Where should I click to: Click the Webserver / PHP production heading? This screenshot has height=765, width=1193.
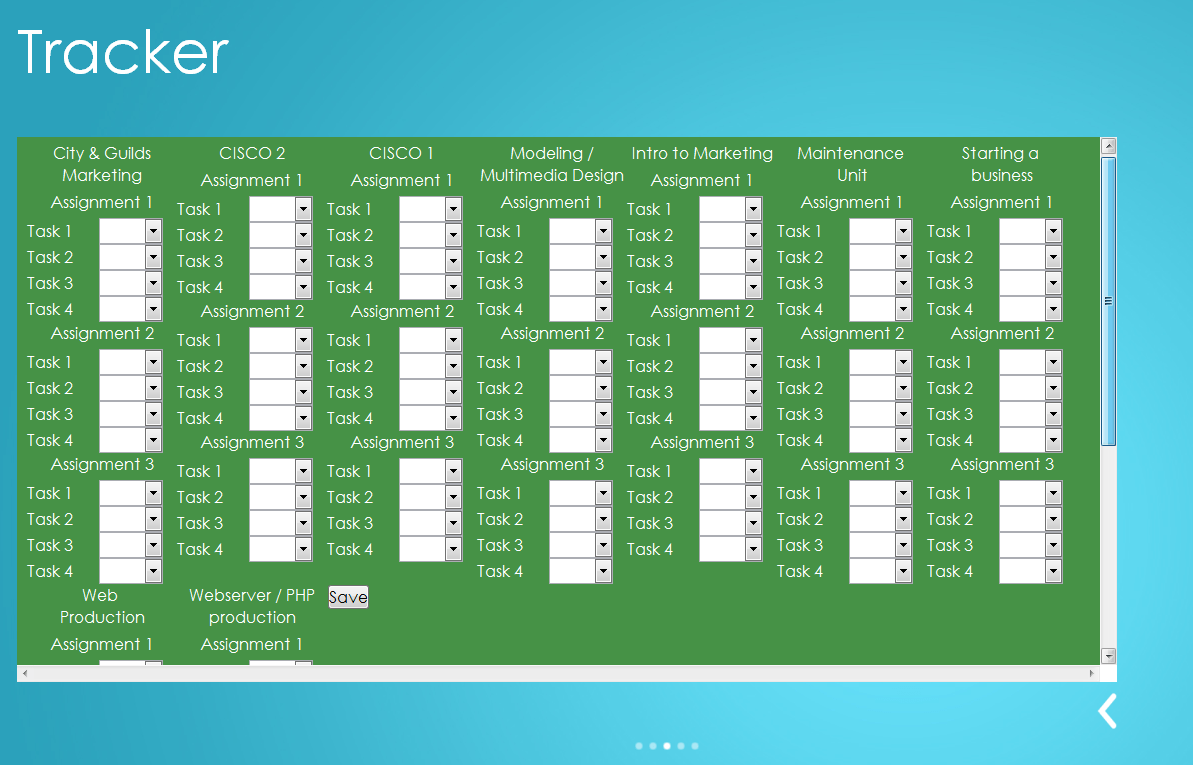click(252, 607)
